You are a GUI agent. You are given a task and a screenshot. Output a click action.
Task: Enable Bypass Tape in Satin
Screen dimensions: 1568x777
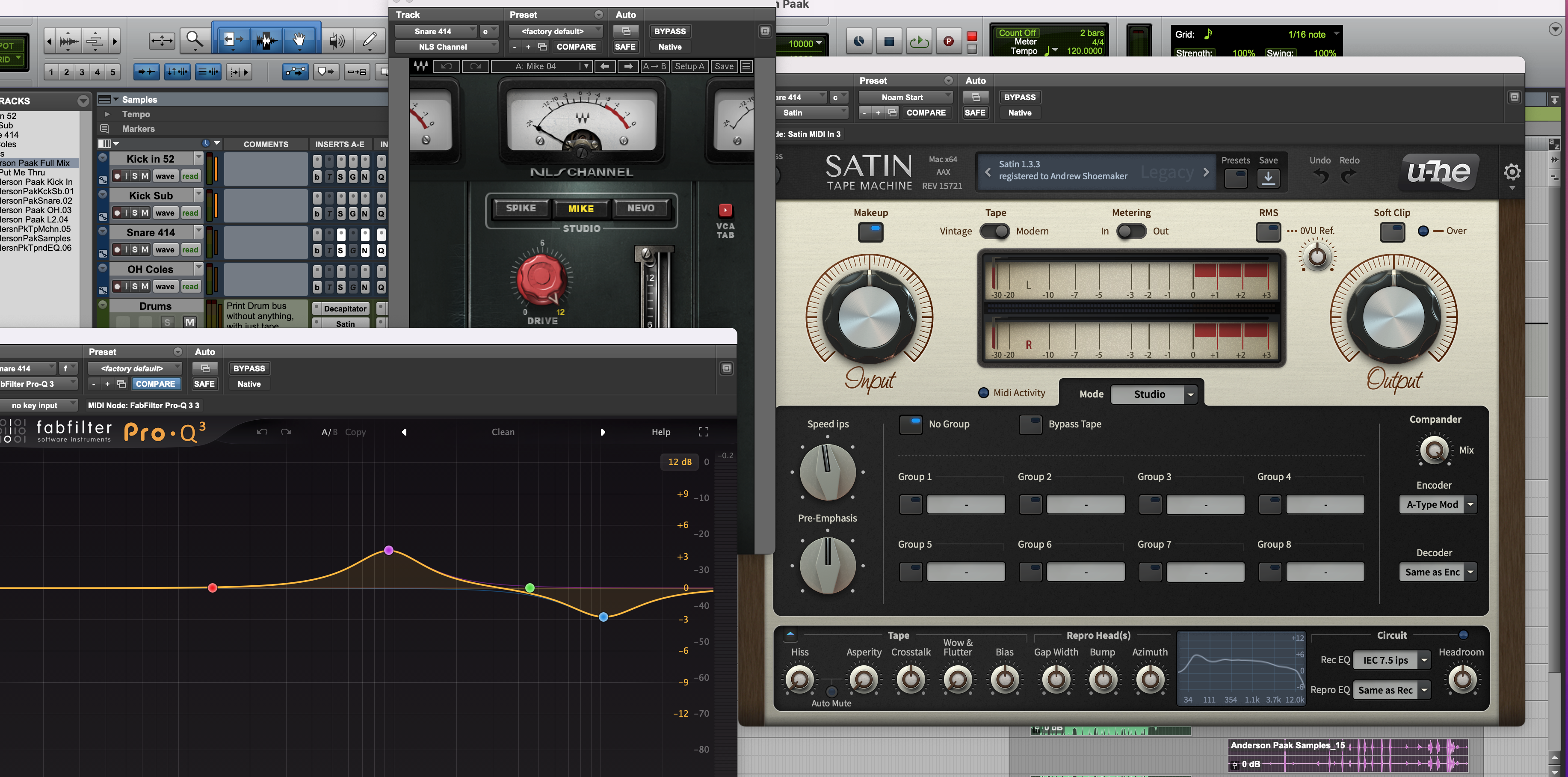(x=1030, y=424)
